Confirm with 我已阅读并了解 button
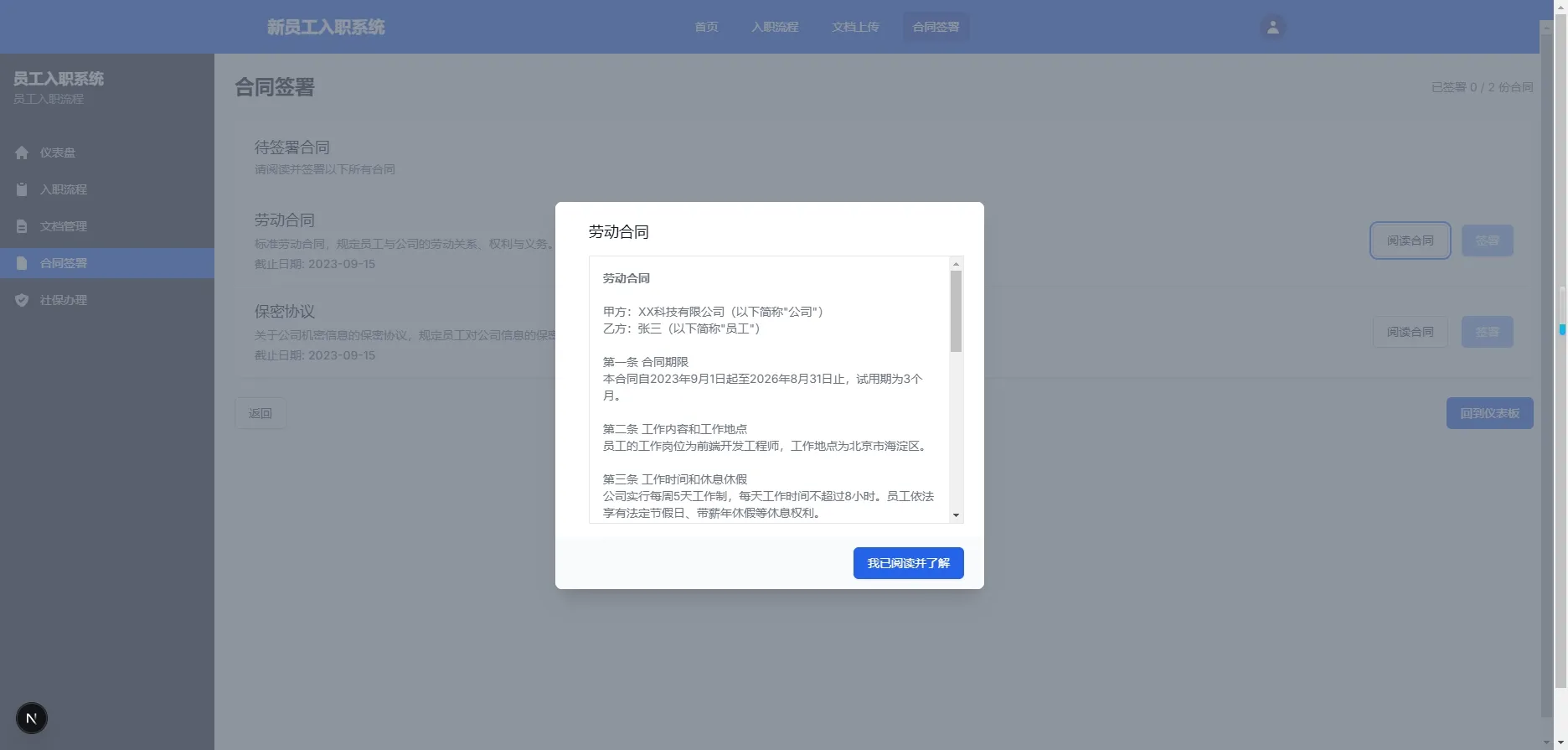Viewport: 1568px width, 750px height. (908, 563)
